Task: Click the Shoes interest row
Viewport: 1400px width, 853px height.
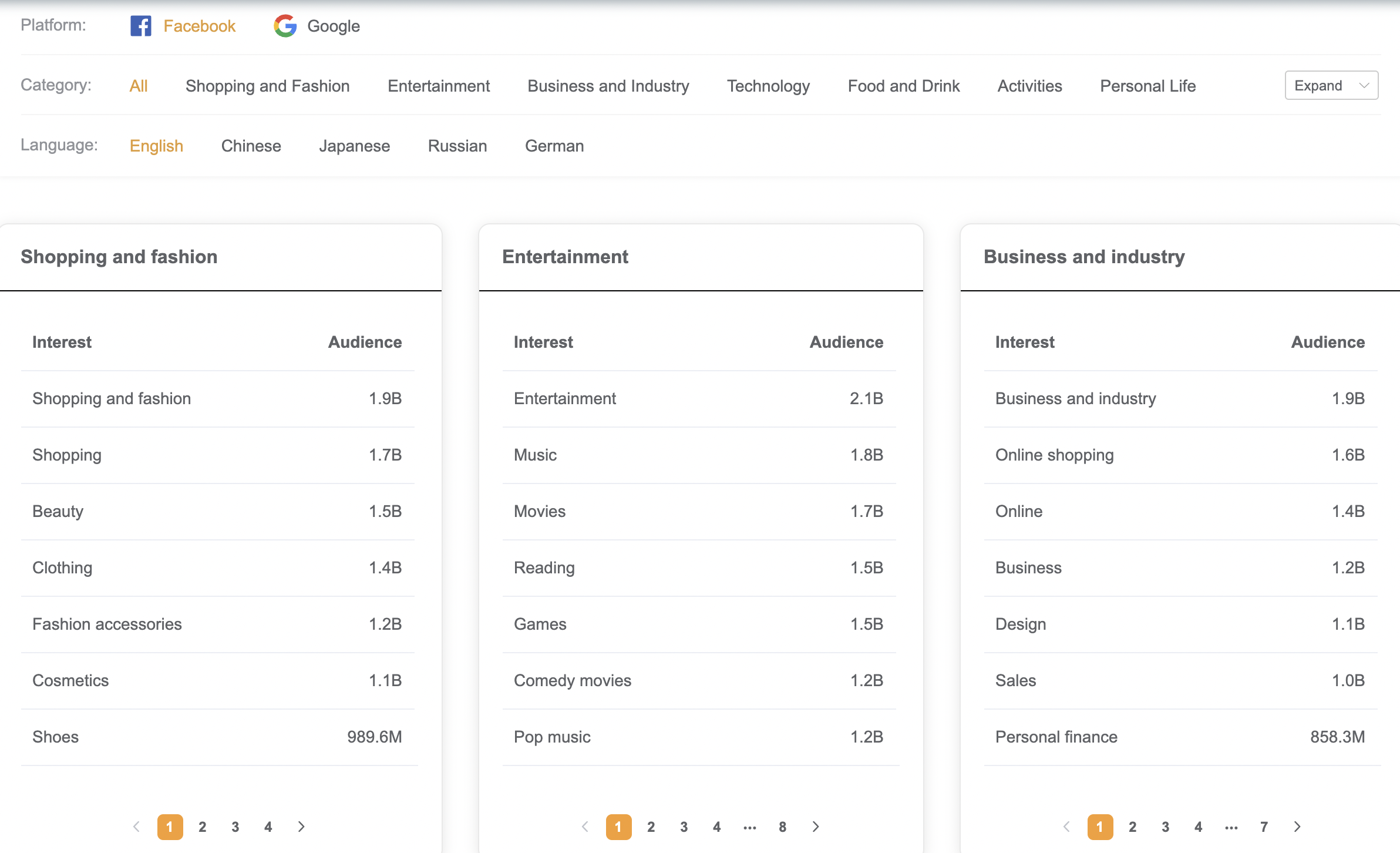Action: pyautogui.click(x=218, y=737)
